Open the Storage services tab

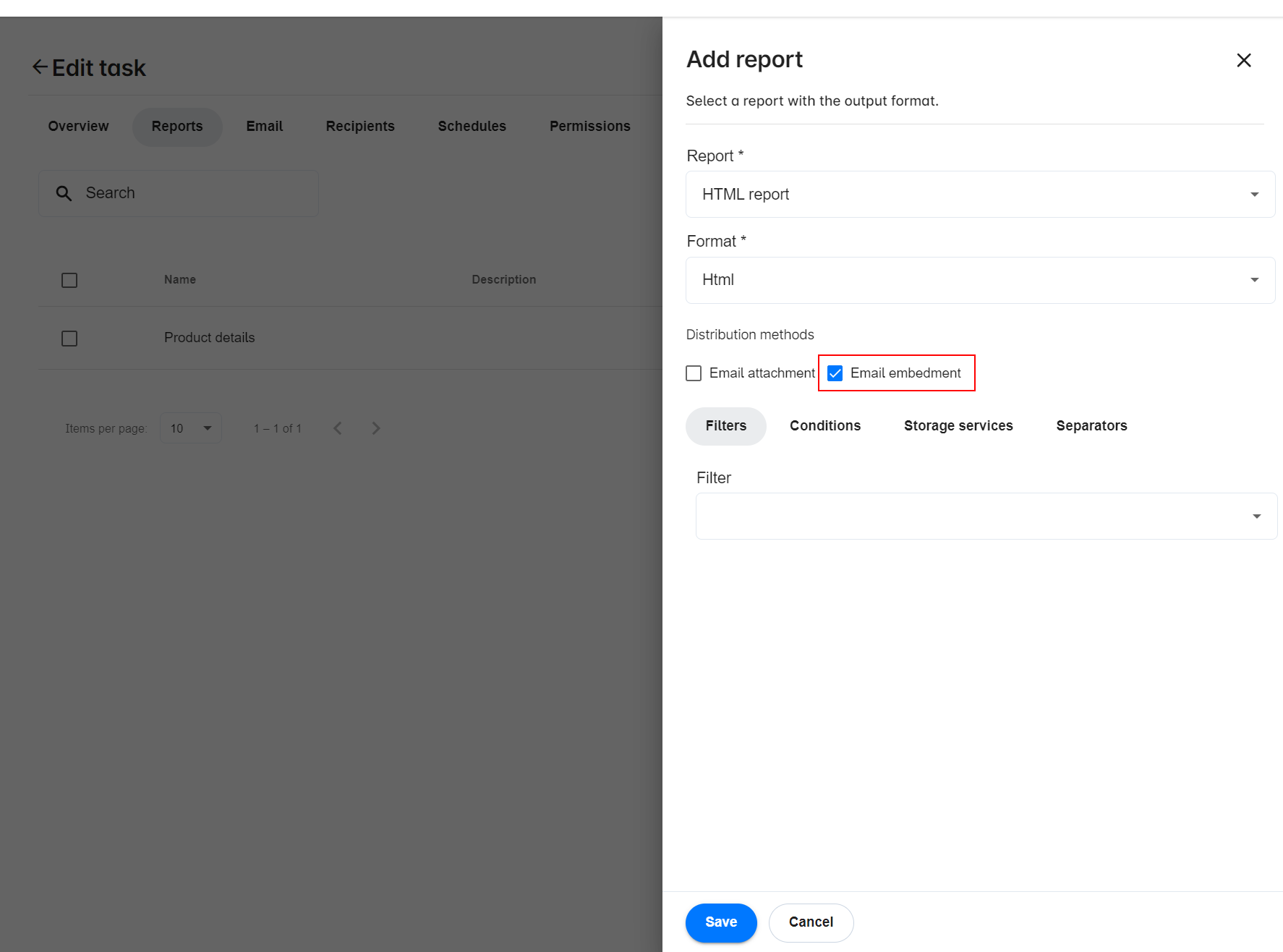point(958,425)
